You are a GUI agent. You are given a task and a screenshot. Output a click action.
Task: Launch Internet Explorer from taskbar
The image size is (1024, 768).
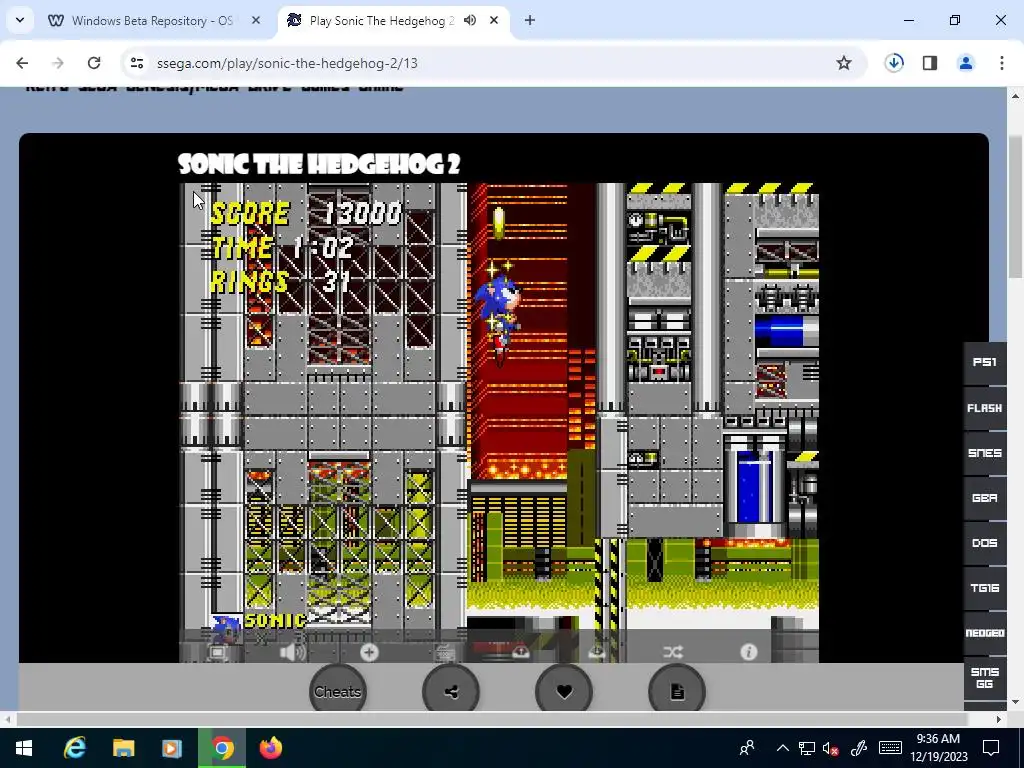[x=74, y=748]
